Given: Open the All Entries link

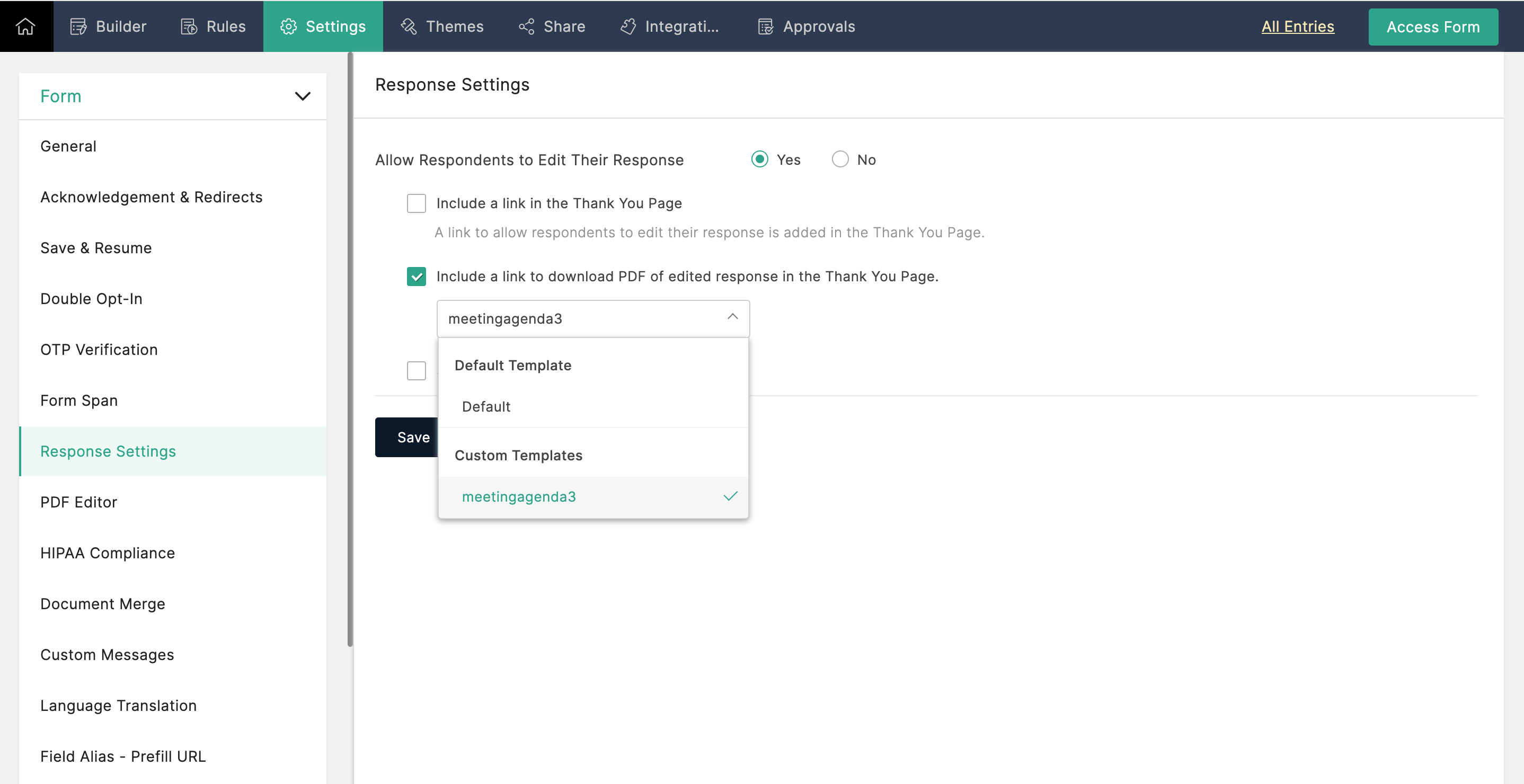Looking at the screenshot, I should pyautogui.click(x=1297, y=26).
